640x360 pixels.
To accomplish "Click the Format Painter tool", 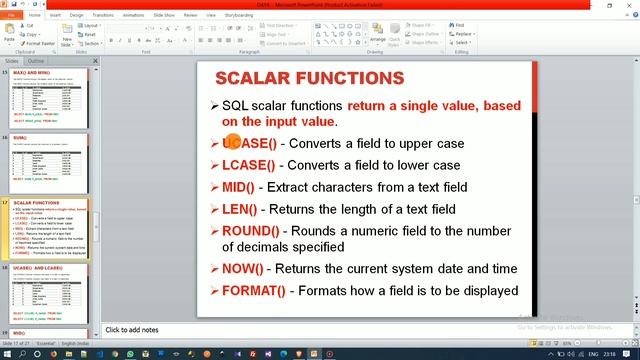I will point(38,43).
